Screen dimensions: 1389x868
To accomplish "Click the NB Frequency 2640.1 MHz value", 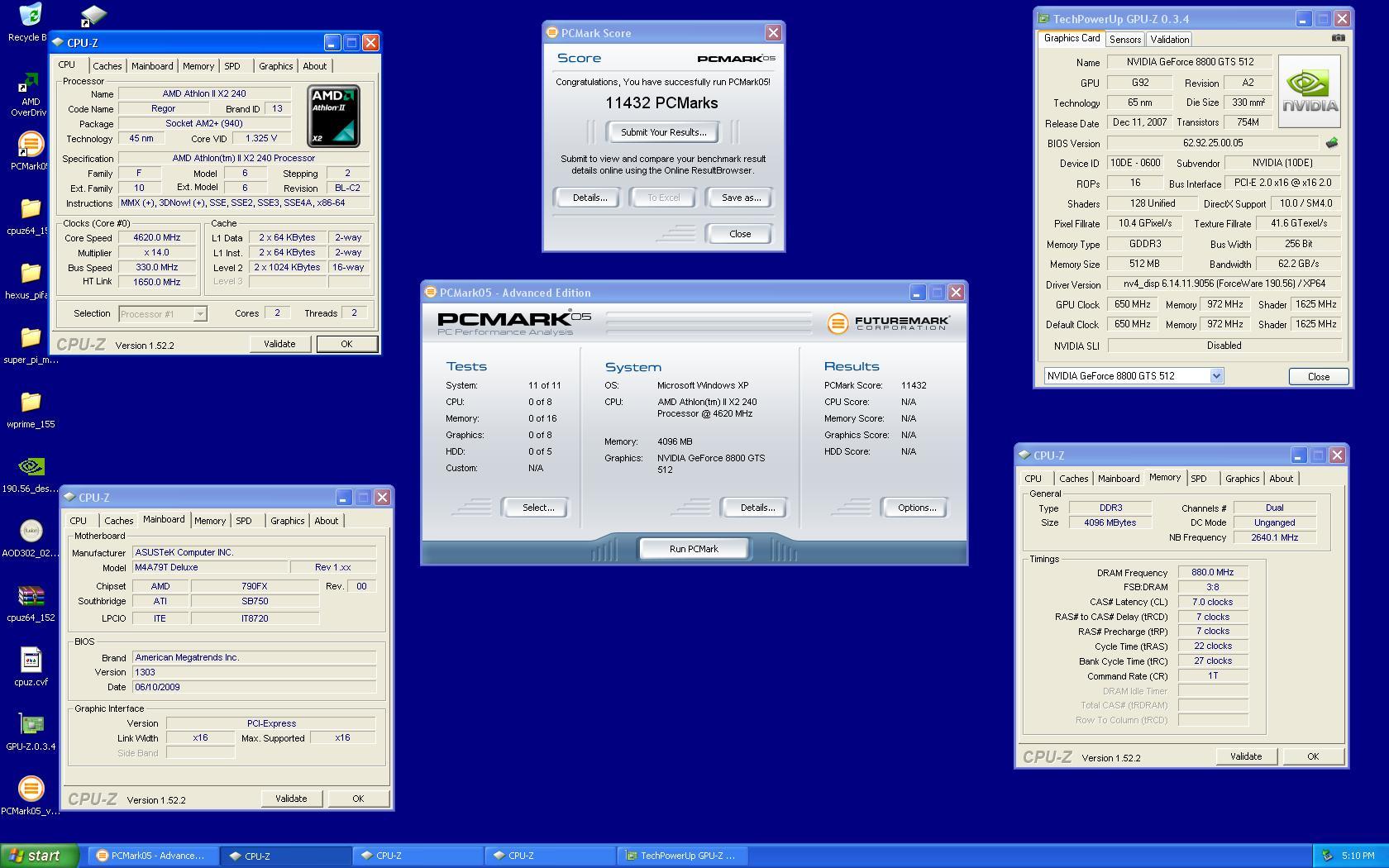I will [1274, 537].
